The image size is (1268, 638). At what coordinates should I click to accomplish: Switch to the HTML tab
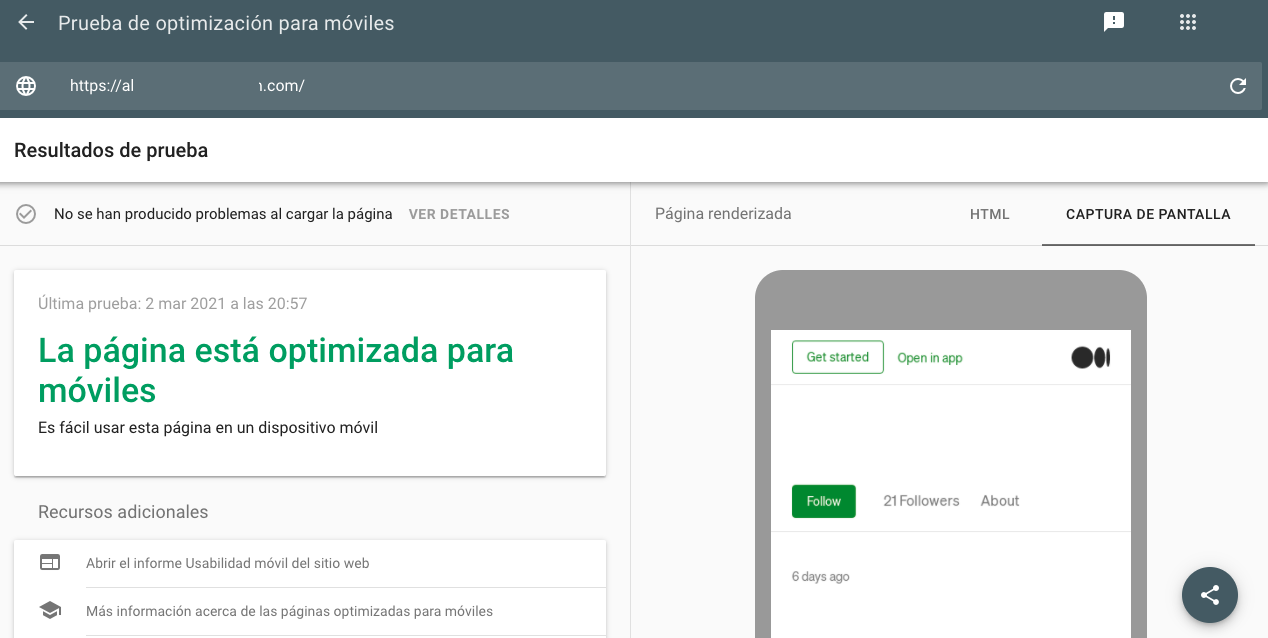click(x=989, y=214)
